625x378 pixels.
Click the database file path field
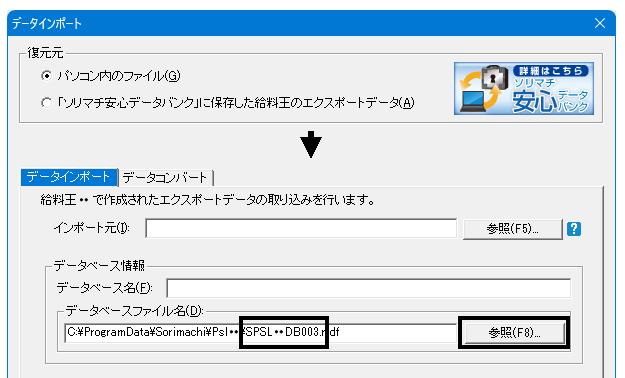tap(261, 333)
